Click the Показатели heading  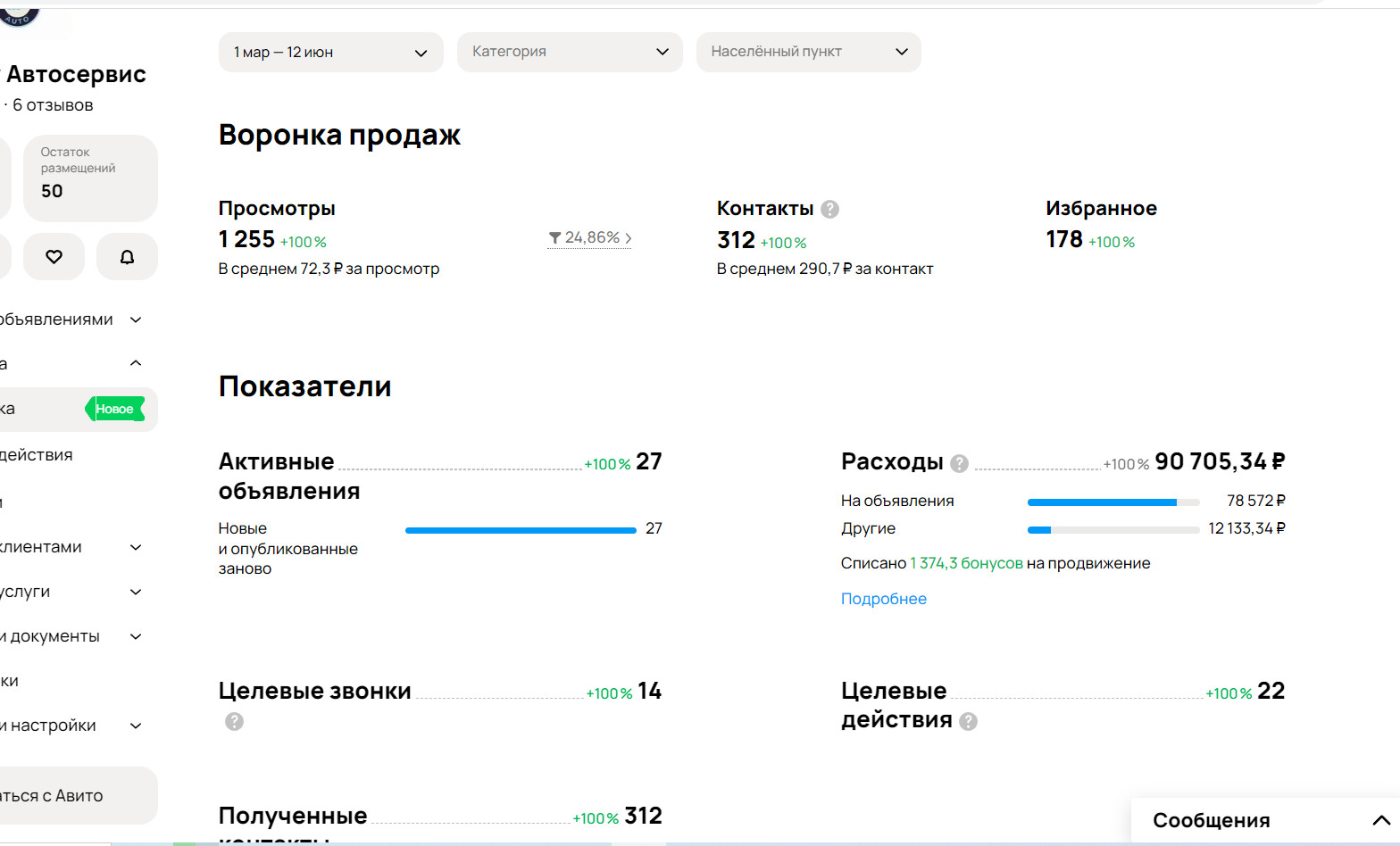[305, 386]
